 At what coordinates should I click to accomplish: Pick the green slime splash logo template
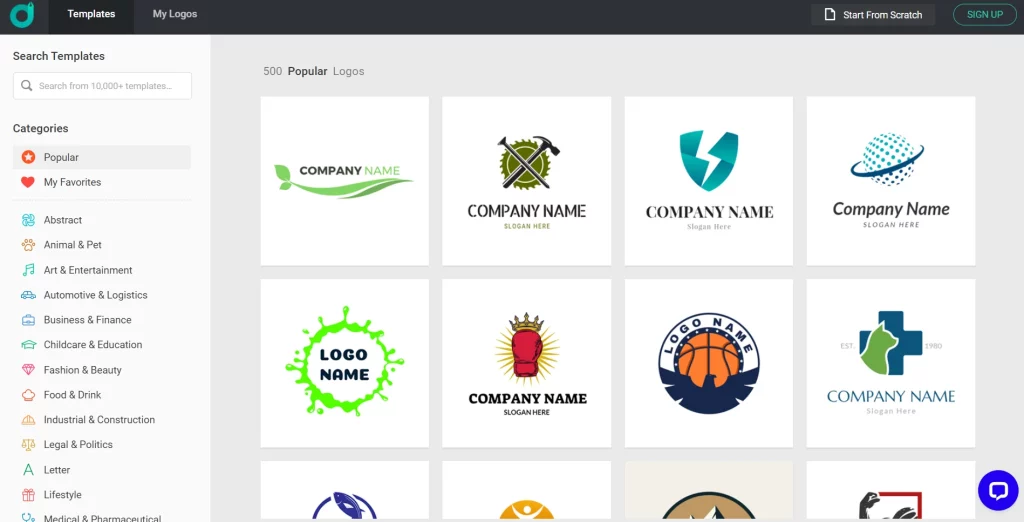coord(345,363)
